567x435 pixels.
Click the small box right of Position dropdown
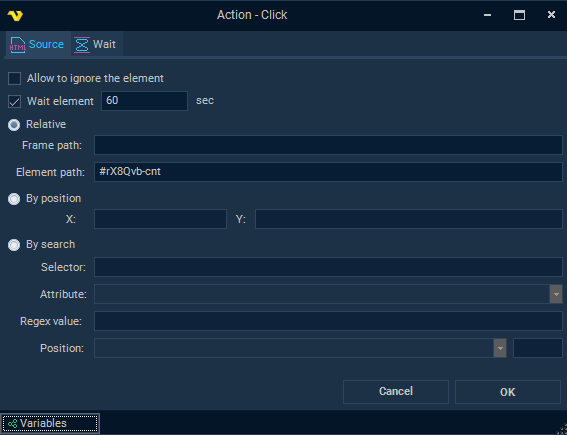(538, 348)
